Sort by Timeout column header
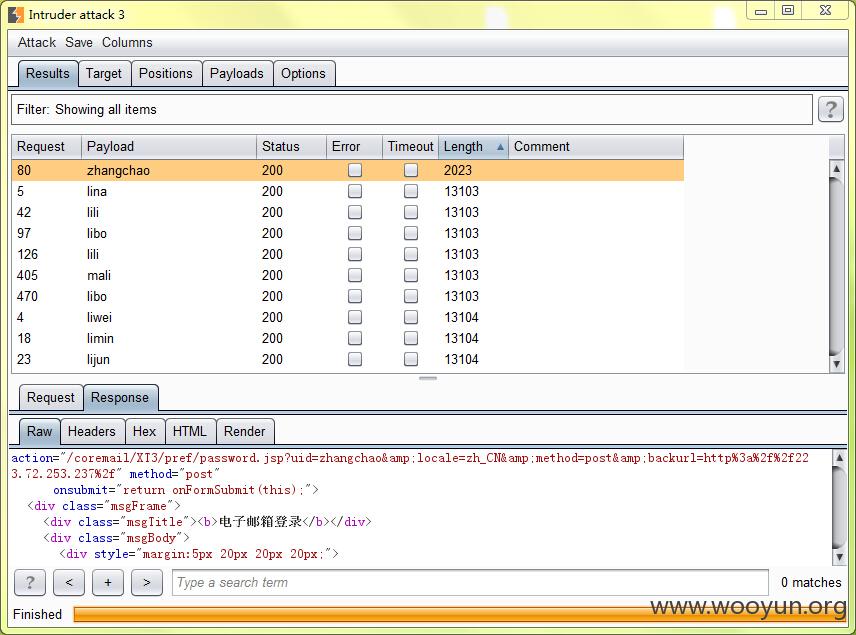The width and height of the screenshot is (856, 635). 411,147
